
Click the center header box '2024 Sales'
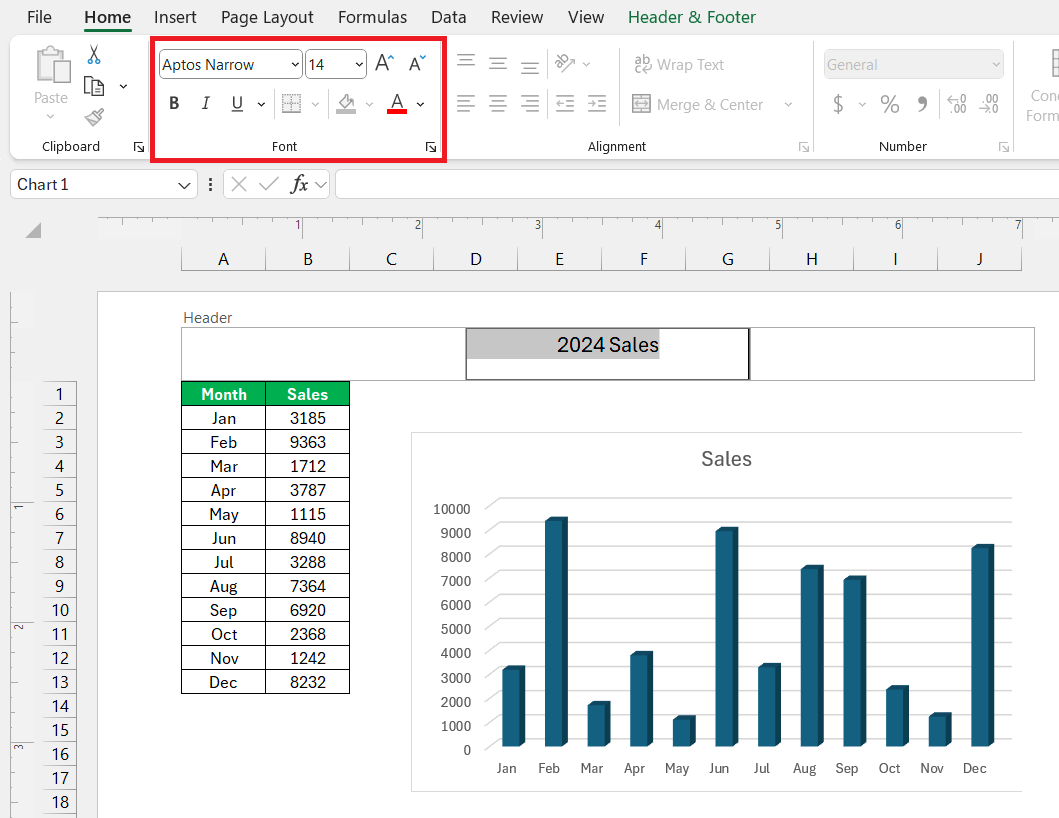607,353
